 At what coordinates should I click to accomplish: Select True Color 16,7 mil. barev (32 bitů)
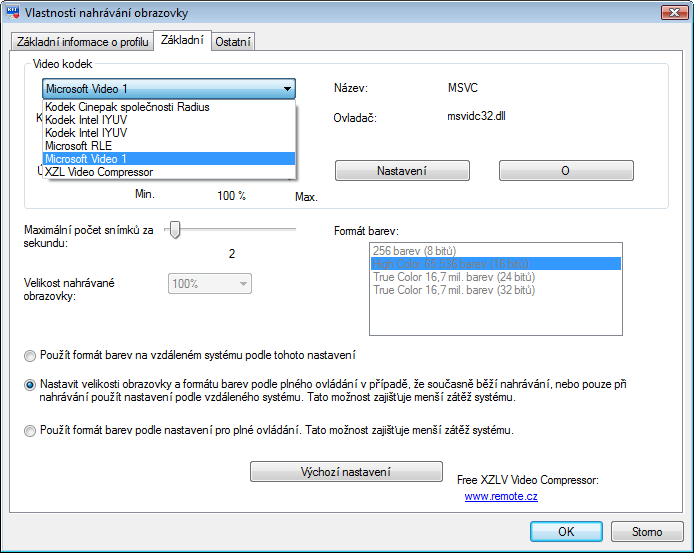496,290
